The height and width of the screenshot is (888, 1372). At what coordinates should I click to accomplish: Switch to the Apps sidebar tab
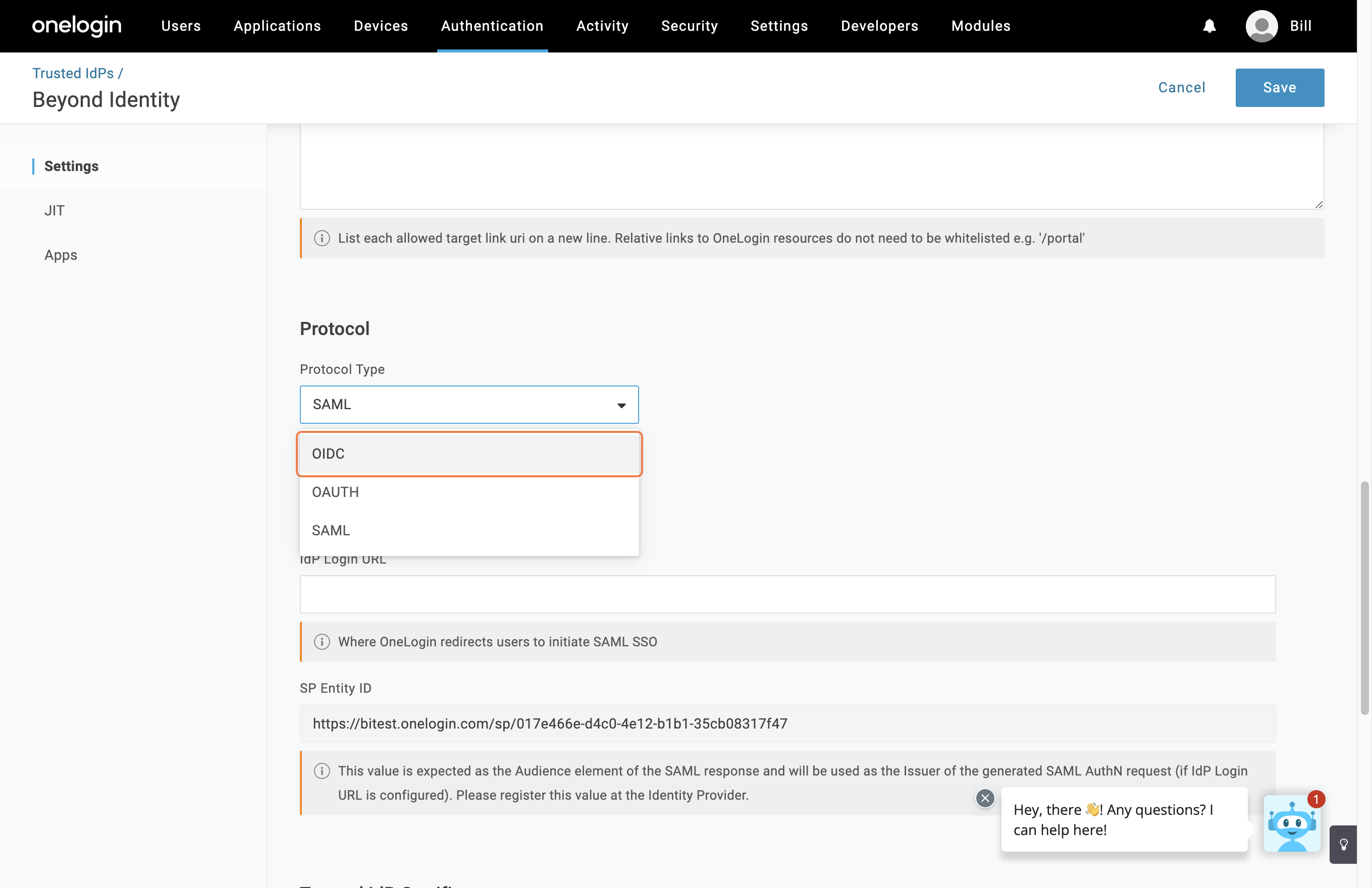[x=61, y=255]
